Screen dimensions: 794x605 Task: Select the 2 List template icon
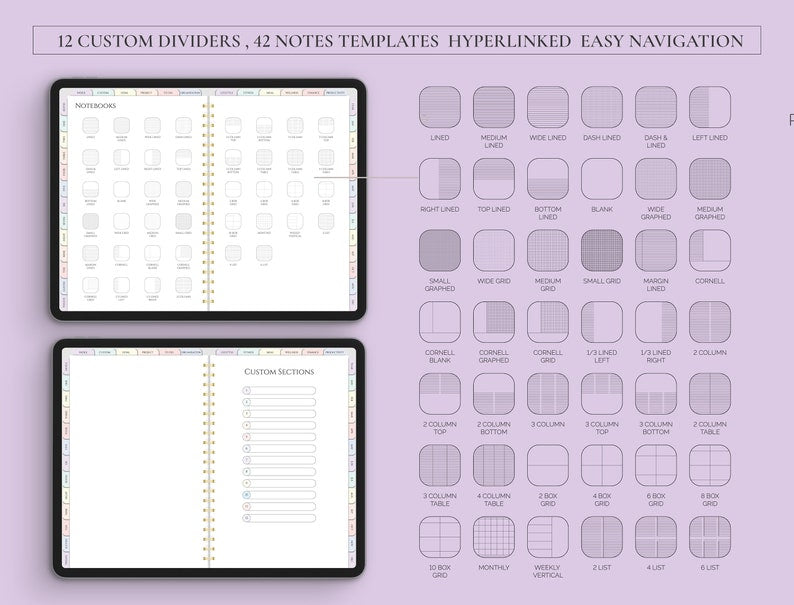click(x=602, y=537)
